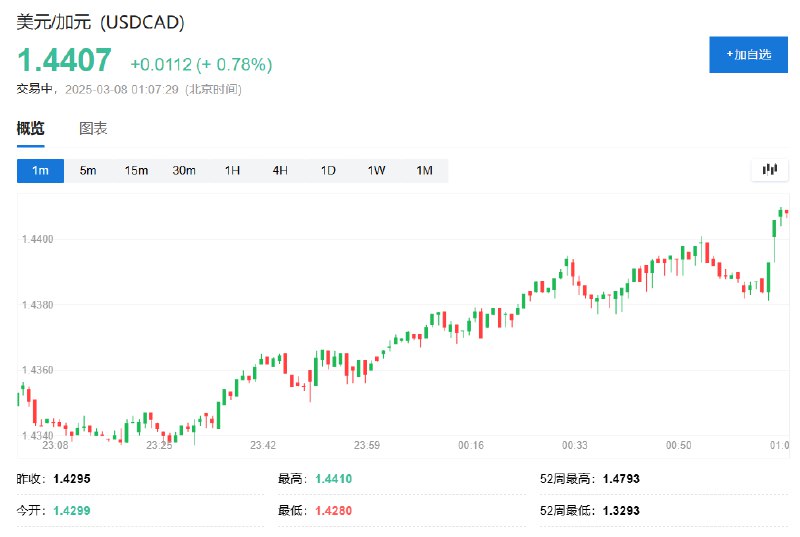Click the 23:42 time axis label
This screenshot has width=800, height=537.
(x=263, y=446)
